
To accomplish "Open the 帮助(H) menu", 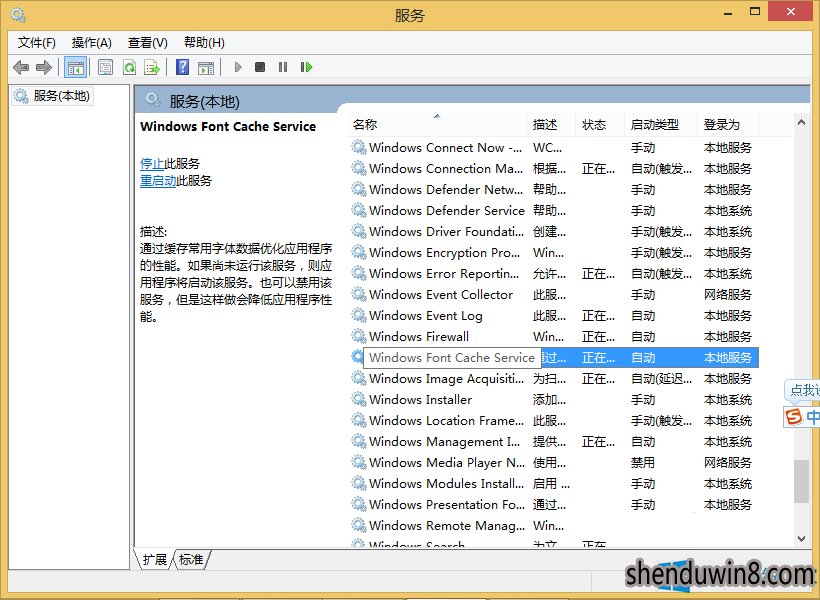I will pos(204,42).
